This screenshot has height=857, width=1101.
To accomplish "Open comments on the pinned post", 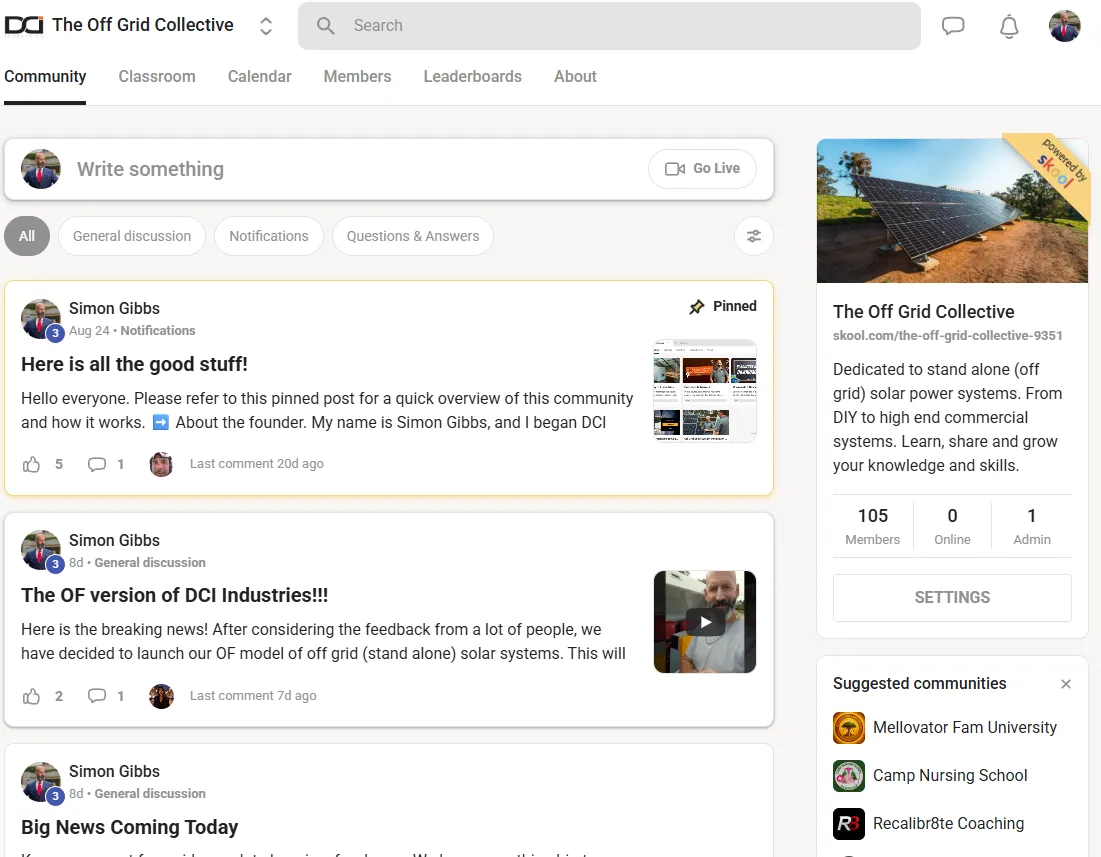I will pos(96,464).
